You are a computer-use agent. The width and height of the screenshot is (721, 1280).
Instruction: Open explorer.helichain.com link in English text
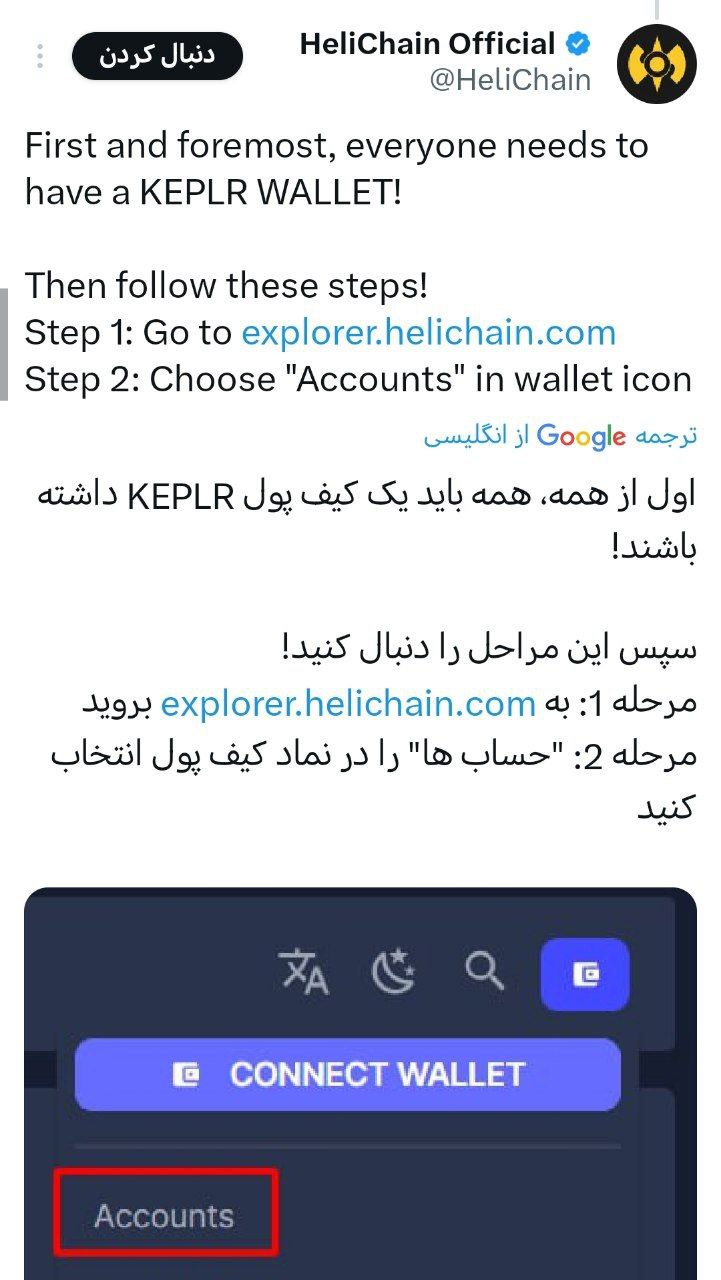[428, 332]
